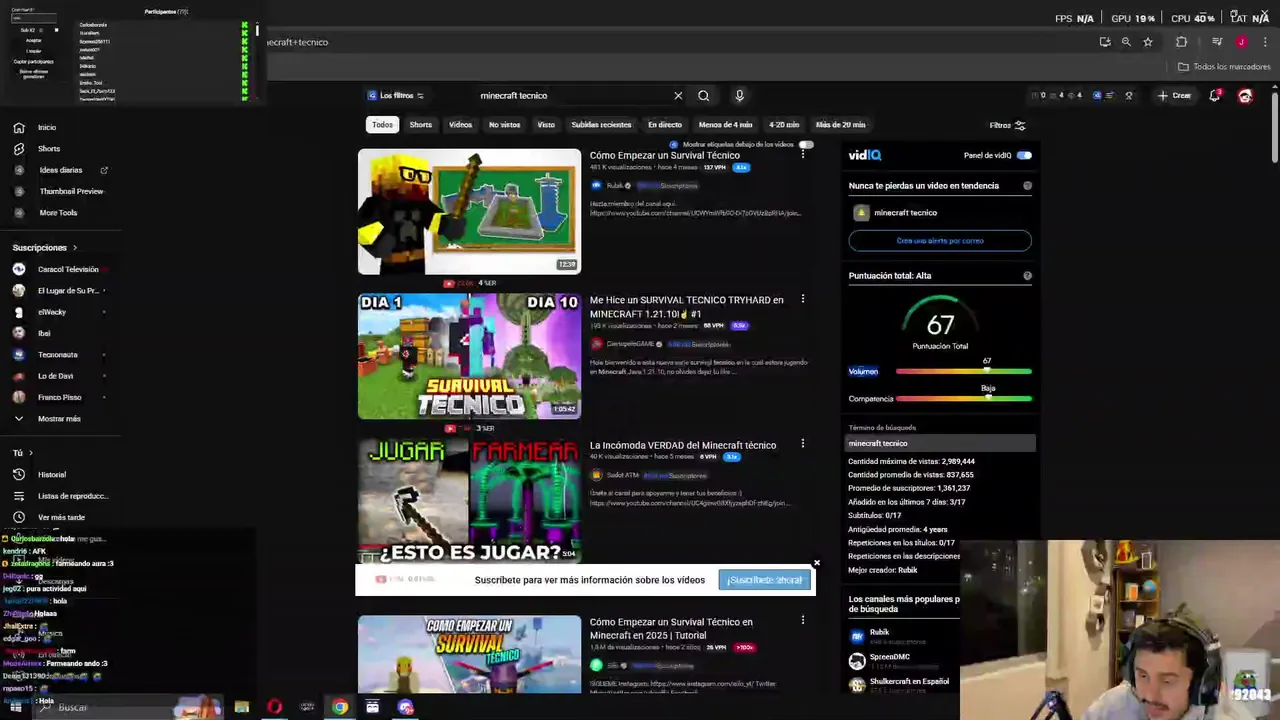Screen dimensions: 1280x720
Task: Open options menu for Survival Técnico 2025 Tutorial
Action: click(x=802, y=621)
